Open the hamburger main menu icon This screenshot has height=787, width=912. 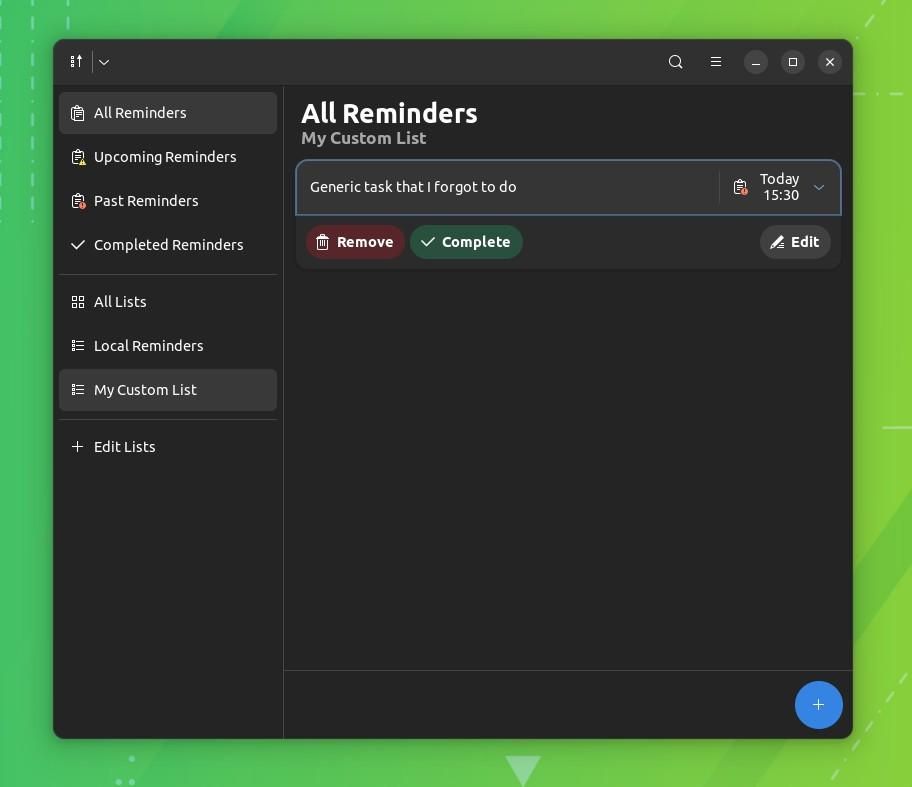click(x=716, y=61)
